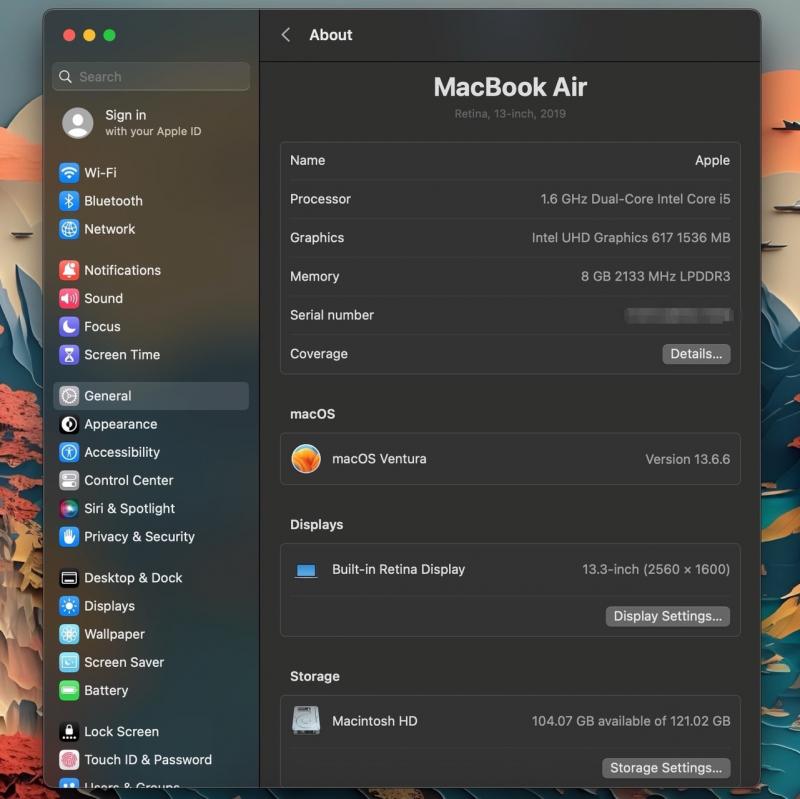Open Focus label in sidebar
Viewport: 800px width, 799px height.
coord(102,327)
